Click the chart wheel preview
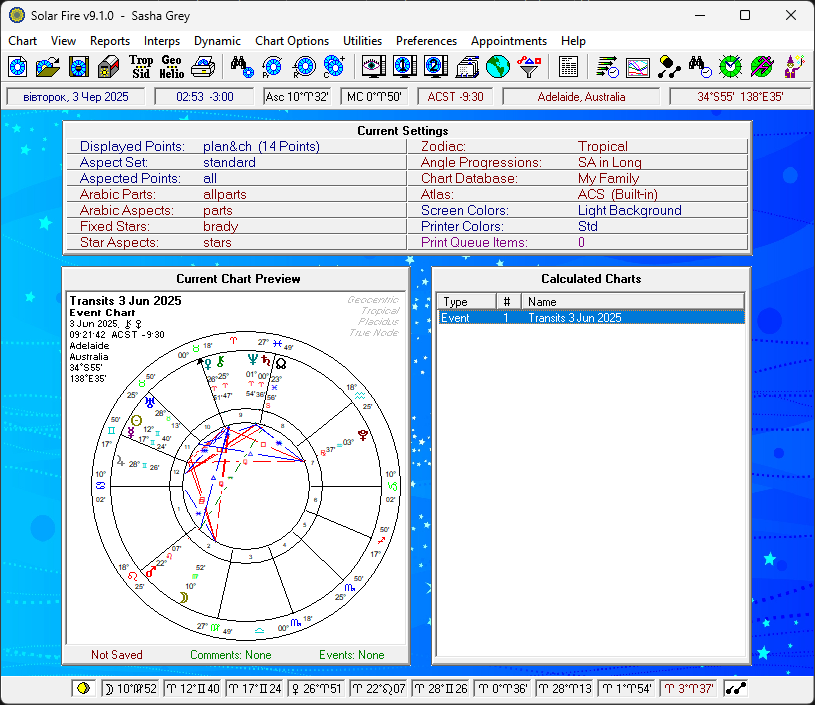 [246, 486]
